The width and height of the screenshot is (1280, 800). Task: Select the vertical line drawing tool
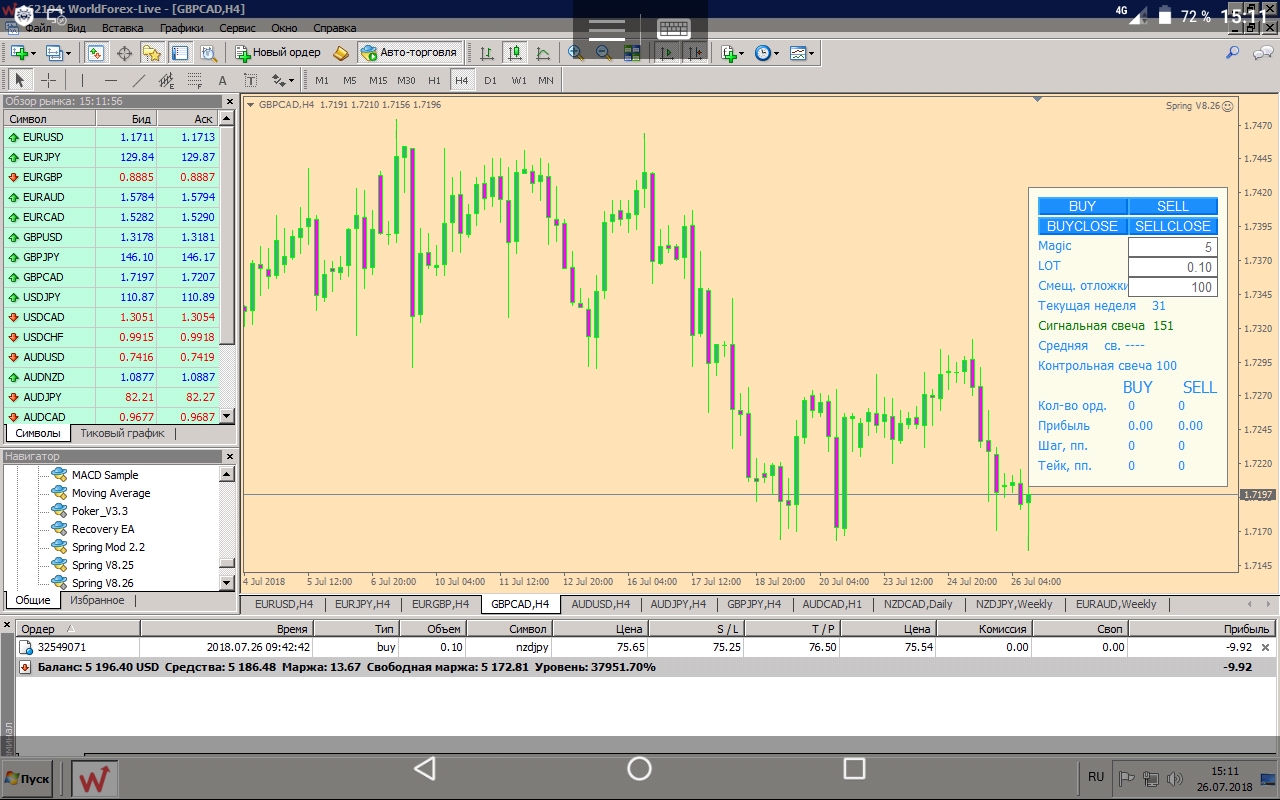pos(82,80)
